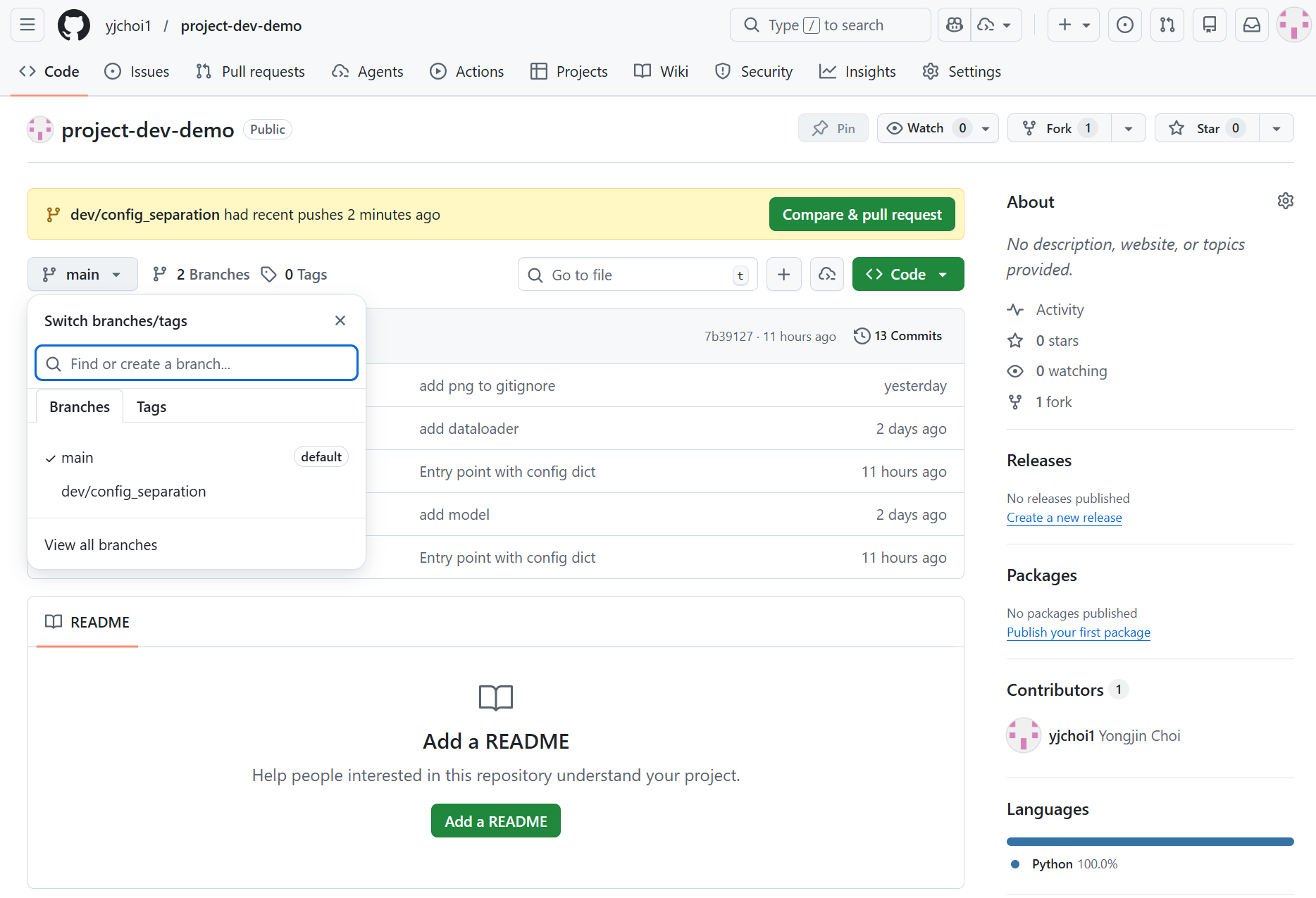This screenshot has width=1316, height=898.
Task: Open the hamburger navigation menu
Action: pos(27,25)
